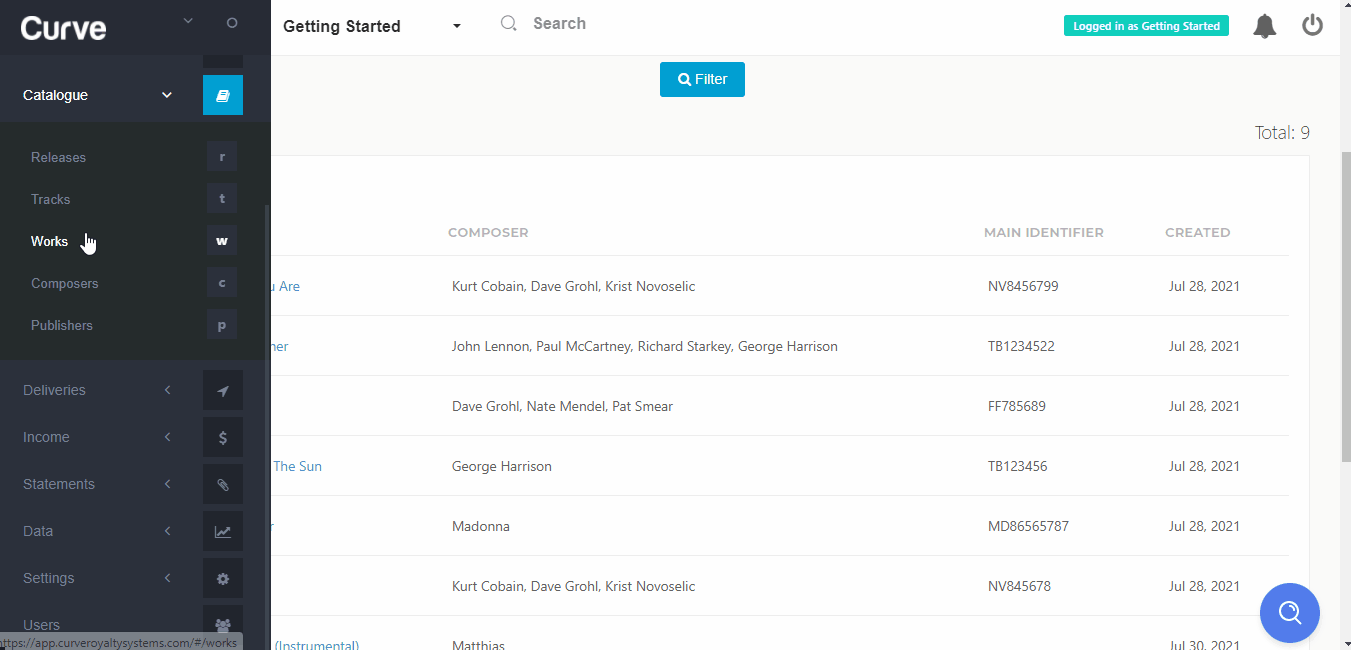Click the Filter button

click(x=702, y=79)
